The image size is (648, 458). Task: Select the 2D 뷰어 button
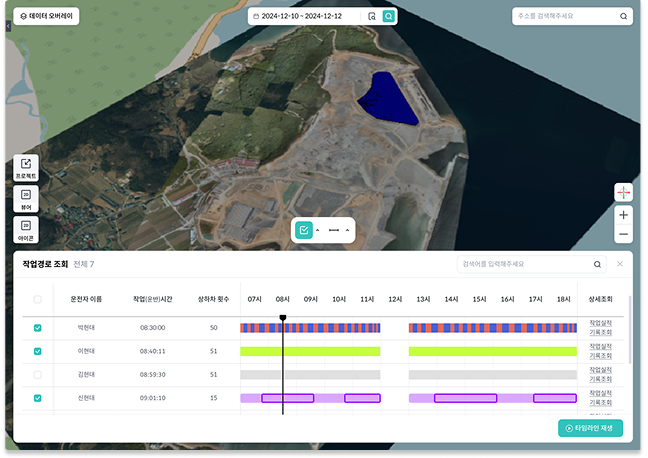[26, 198]
